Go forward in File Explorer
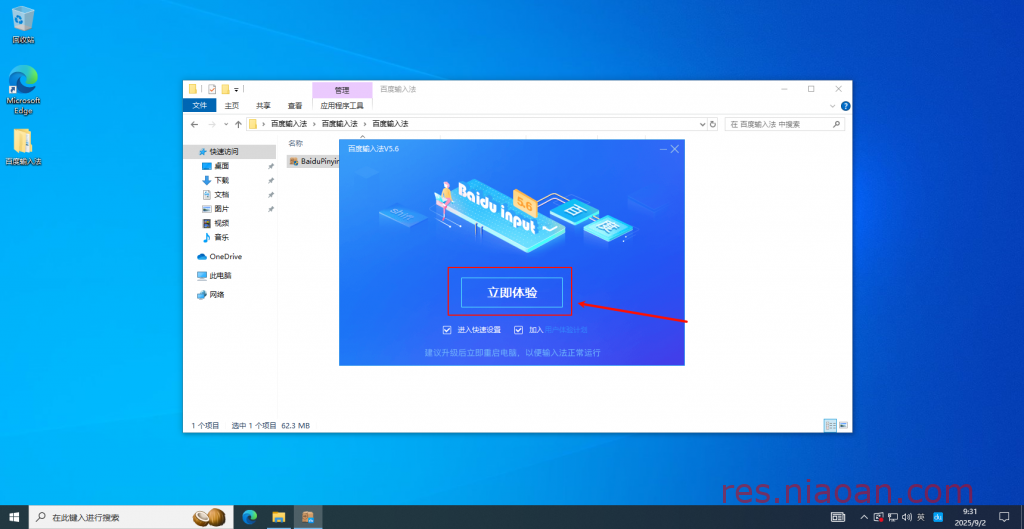 [x=212, y=124]
